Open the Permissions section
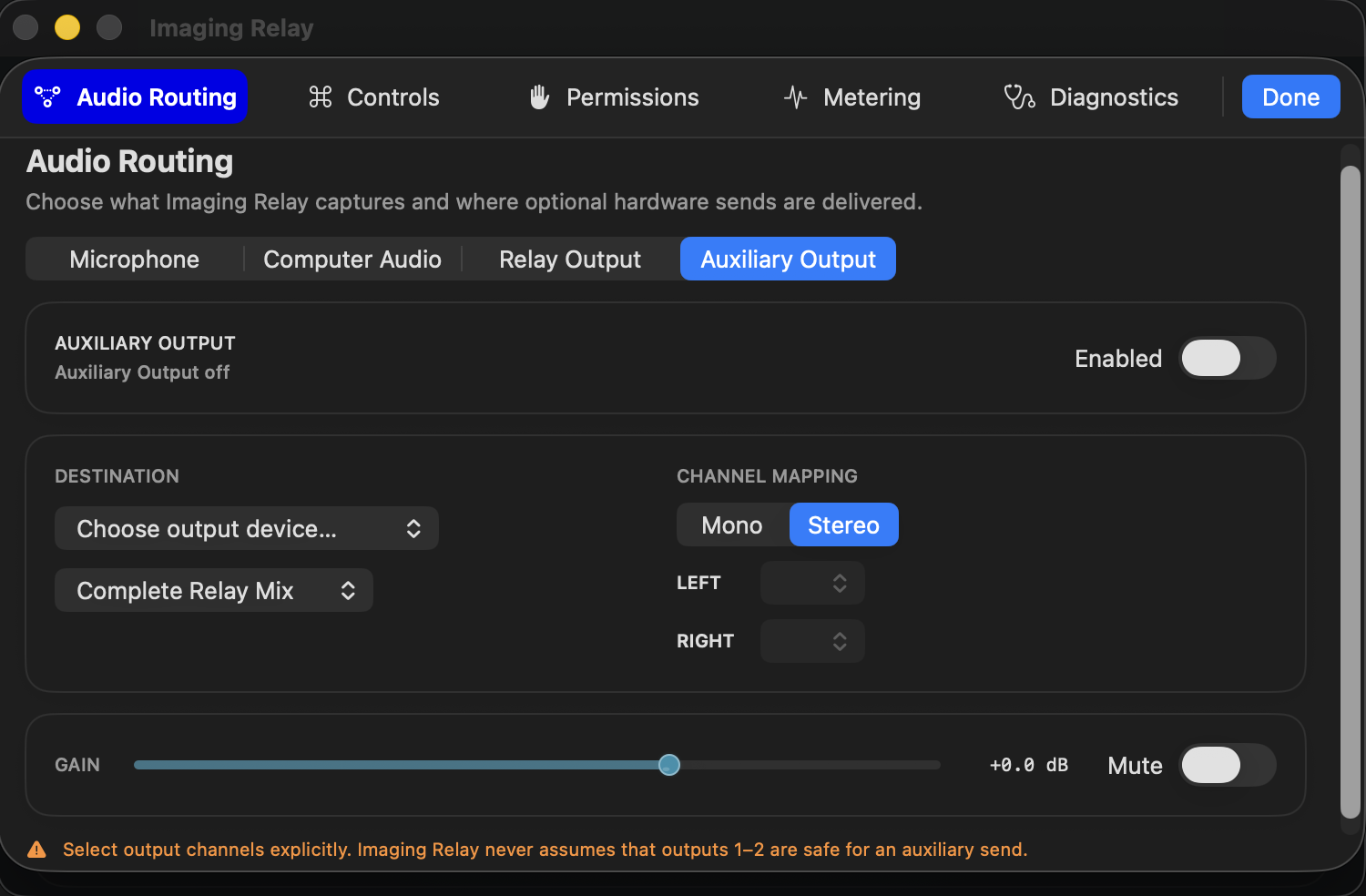The width and height of the screenshot is (1366, 896). click(x=615, y=97)
